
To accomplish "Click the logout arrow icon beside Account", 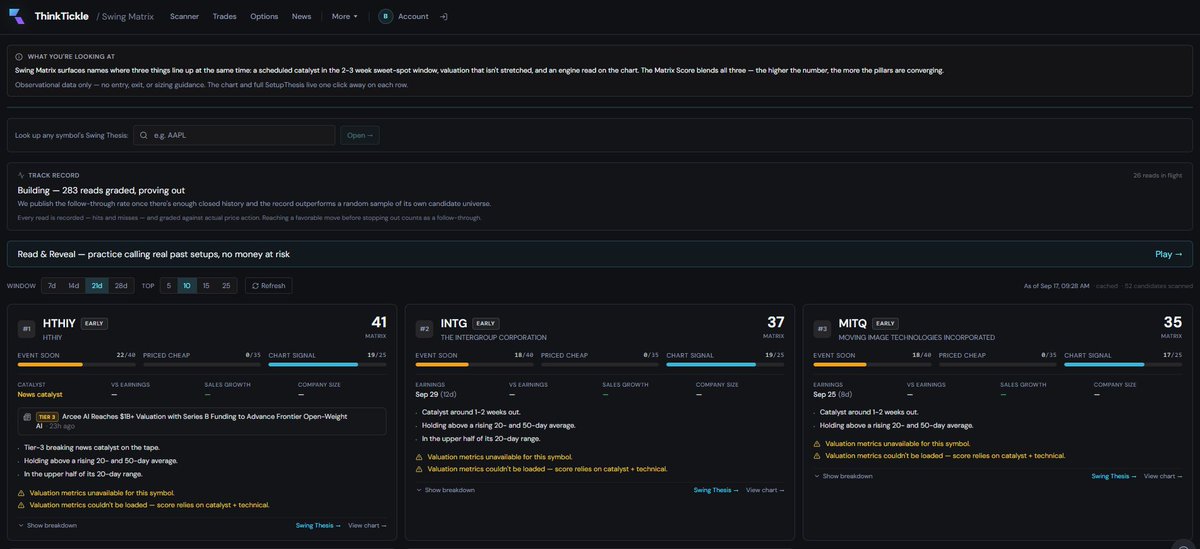I will coord(444,16).
